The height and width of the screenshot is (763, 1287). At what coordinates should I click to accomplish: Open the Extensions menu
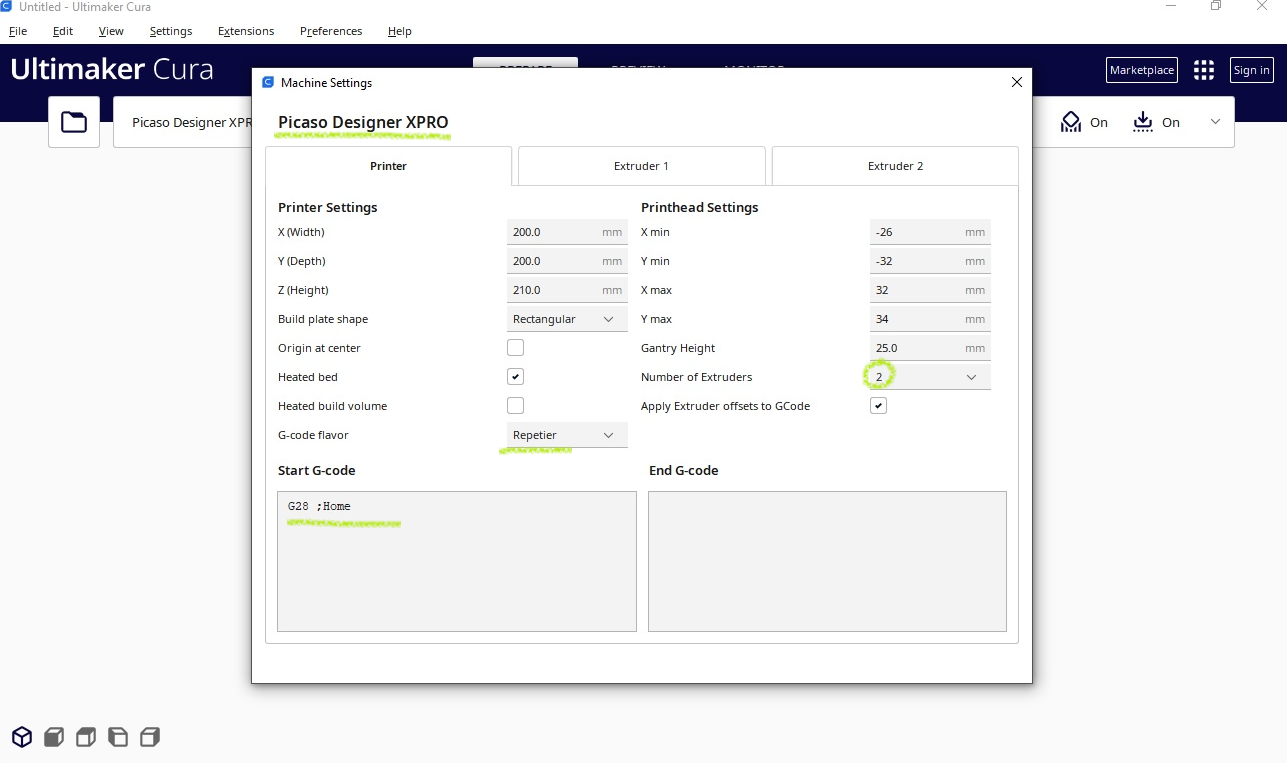pos(246,31)
